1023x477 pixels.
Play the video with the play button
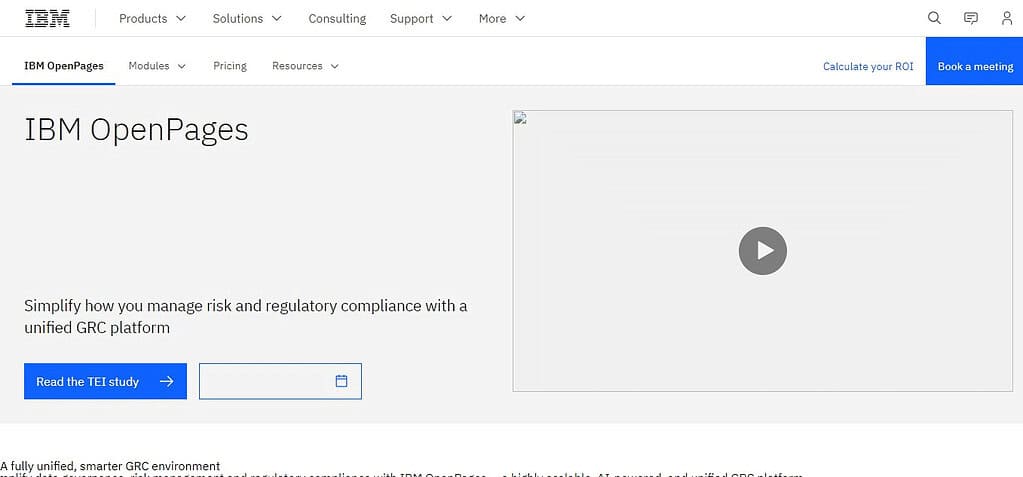point(763,251)
